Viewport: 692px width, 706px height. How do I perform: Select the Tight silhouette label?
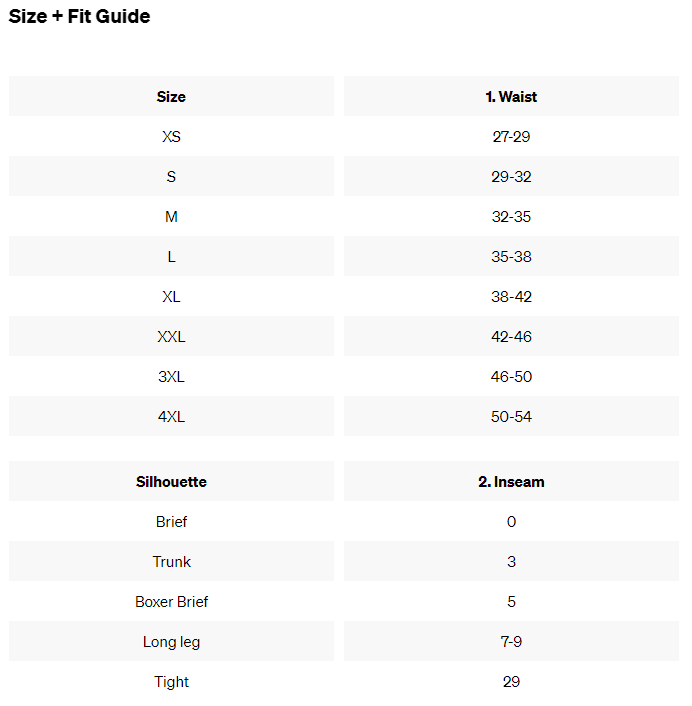pos(171,682)
